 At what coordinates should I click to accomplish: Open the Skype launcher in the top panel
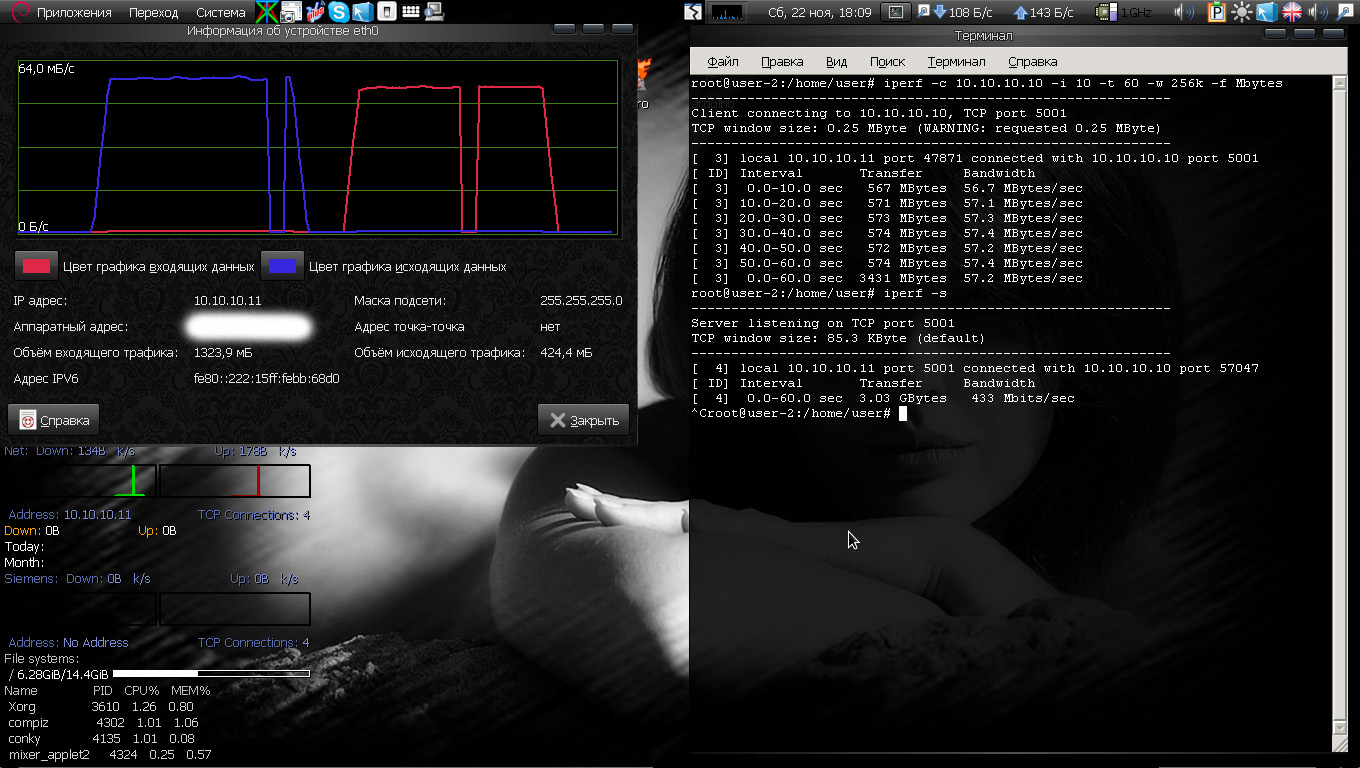pyautogui.click(x=339, y=12)
